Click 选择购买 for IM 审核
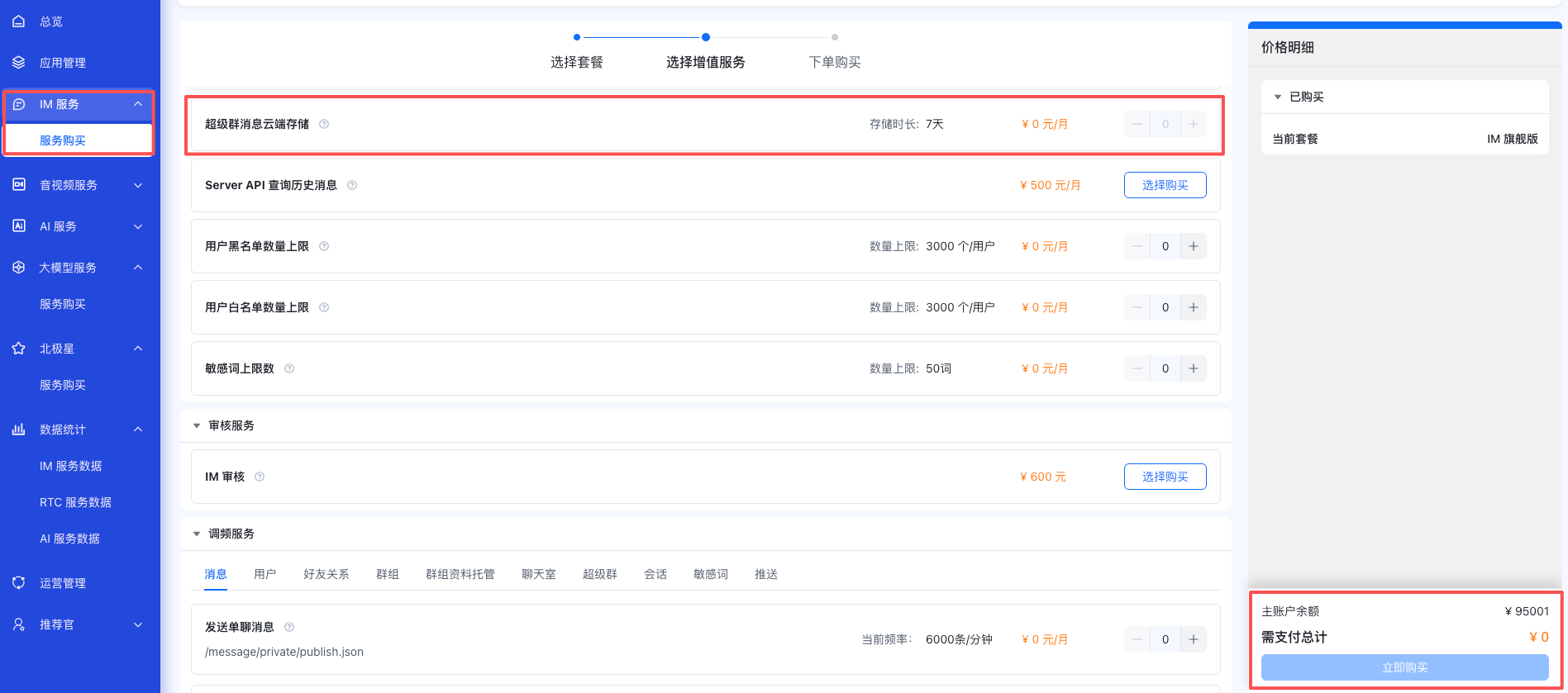Image resolution: width=1568 pixels, height=693 pixels. coord(1165,477)
